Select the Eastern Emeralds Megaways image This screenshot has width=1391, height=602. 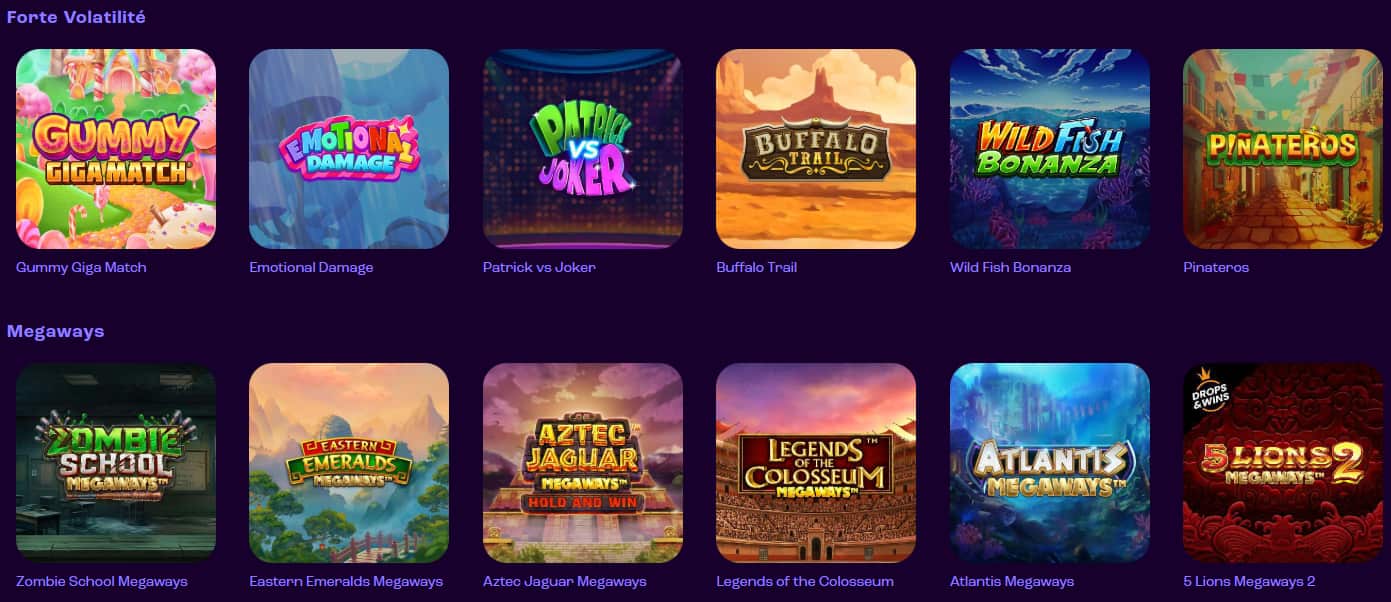click(x=349, y=463)
